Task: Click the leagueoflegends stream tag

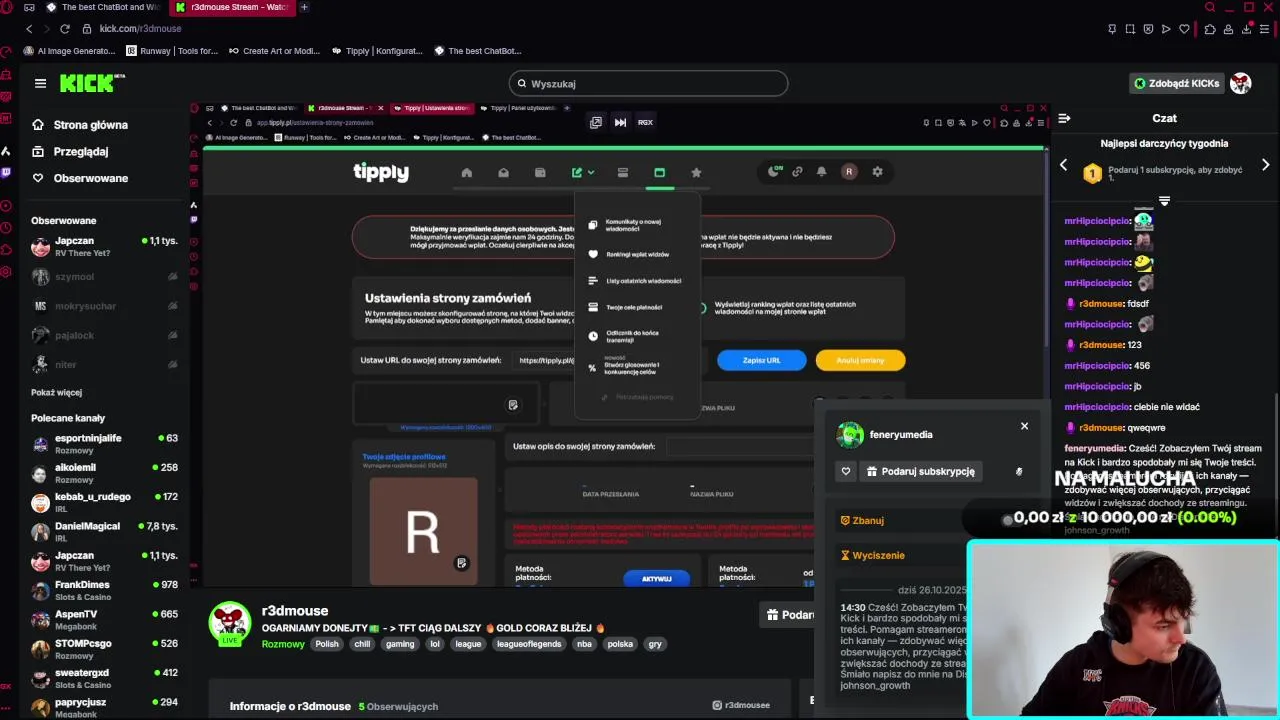Action: 530,644
